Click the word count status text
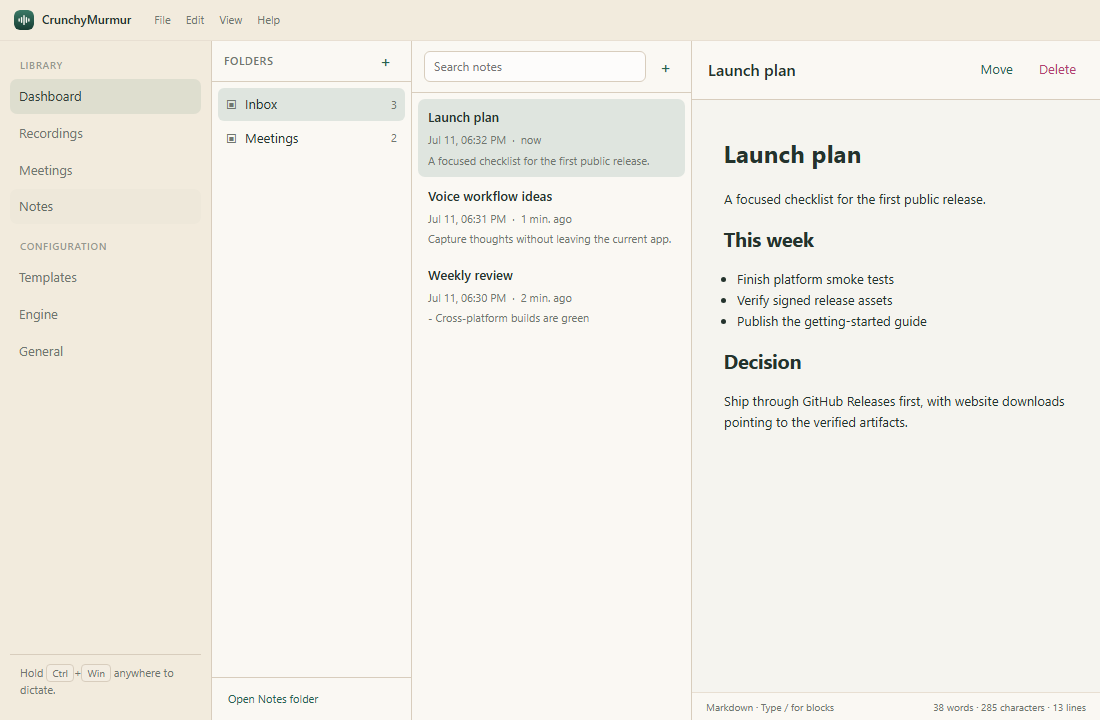 pyautogui.click(x=1010, y=707)
